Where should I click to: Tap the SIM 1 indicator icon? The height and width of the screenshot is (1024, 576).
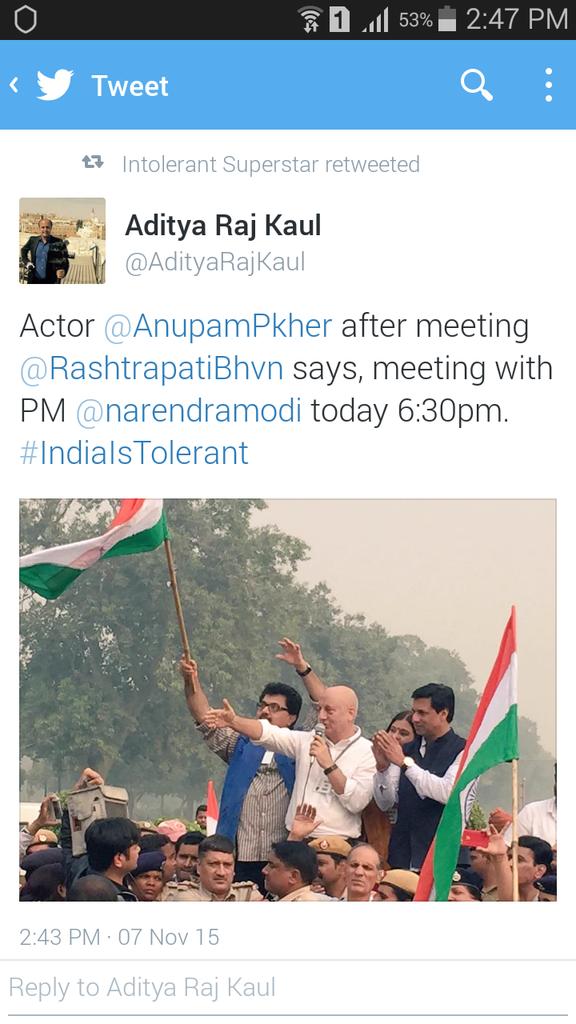(340, 20)
